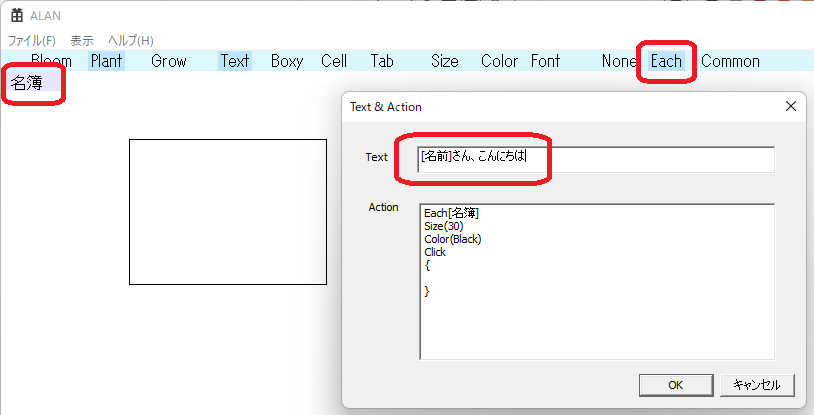Confirm with the OK button
Screen dimensions: 814x415
(676, 385)
